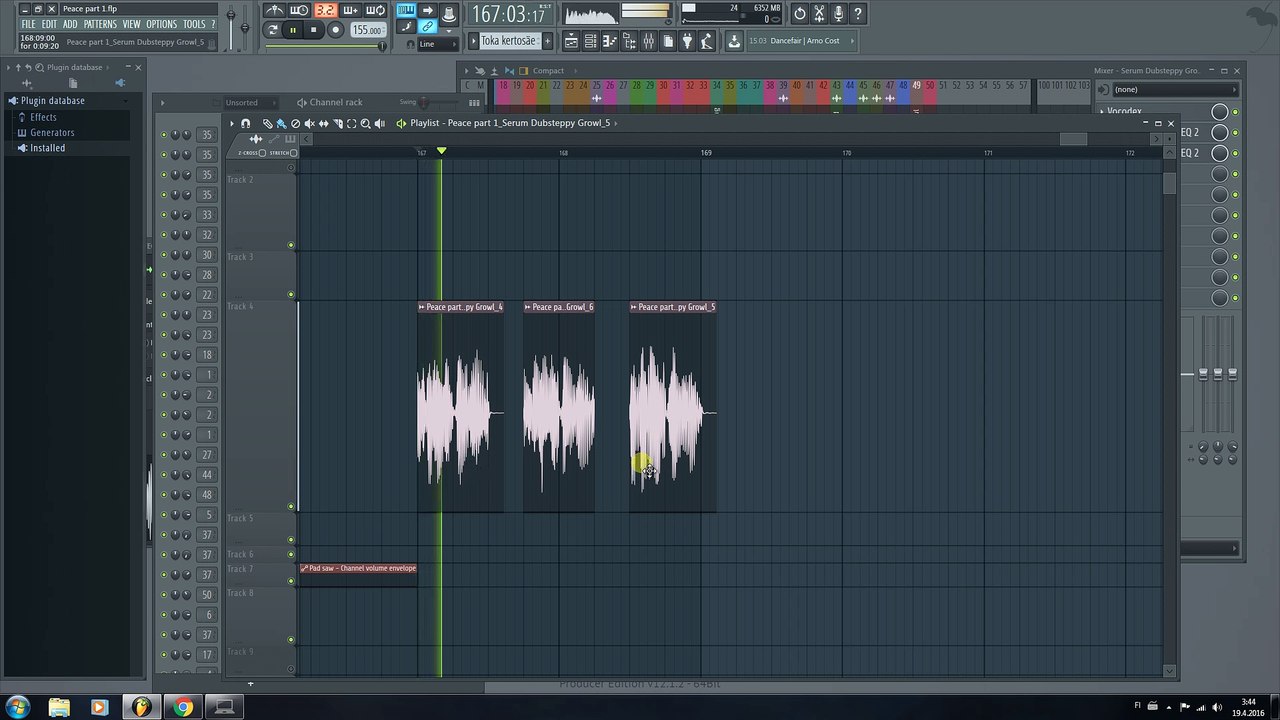Open the plugin picker icon
The image size is (1280, 720).
(687, 41)
